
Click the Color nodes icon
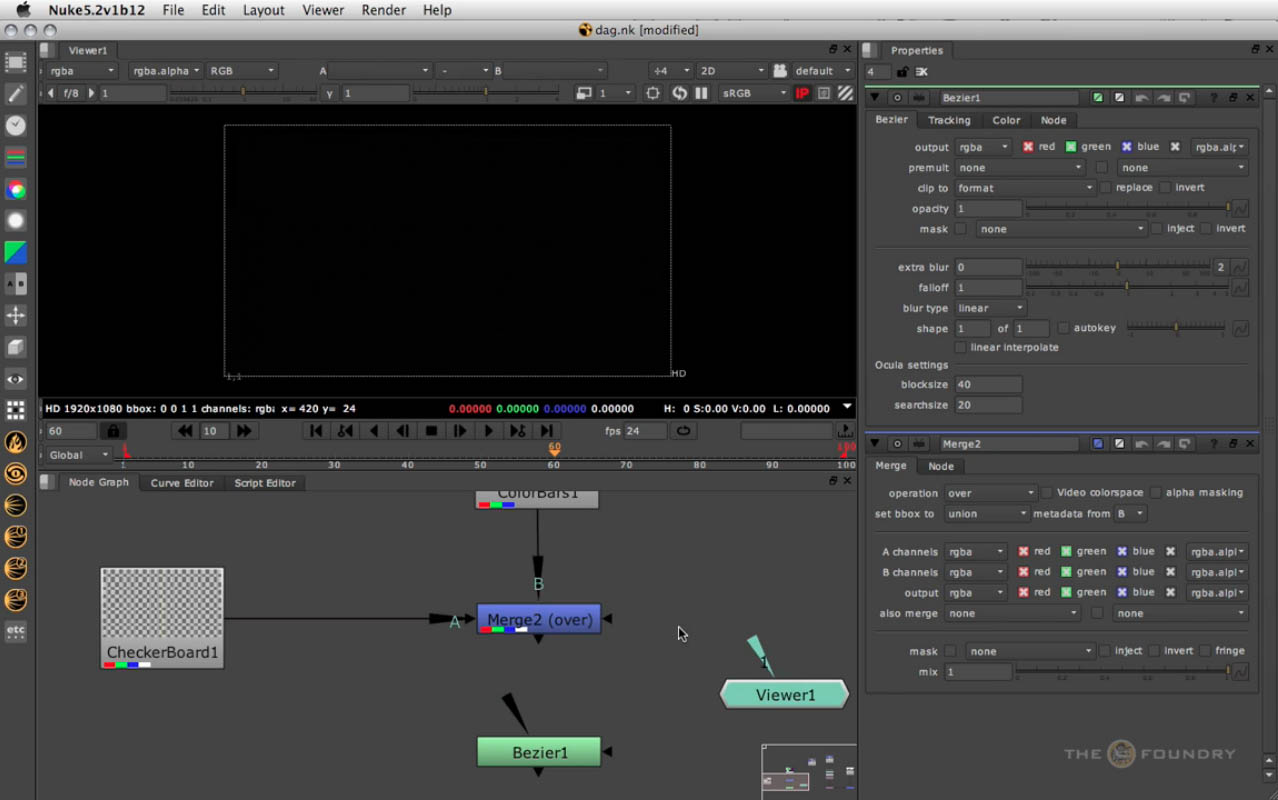(16, 188)
